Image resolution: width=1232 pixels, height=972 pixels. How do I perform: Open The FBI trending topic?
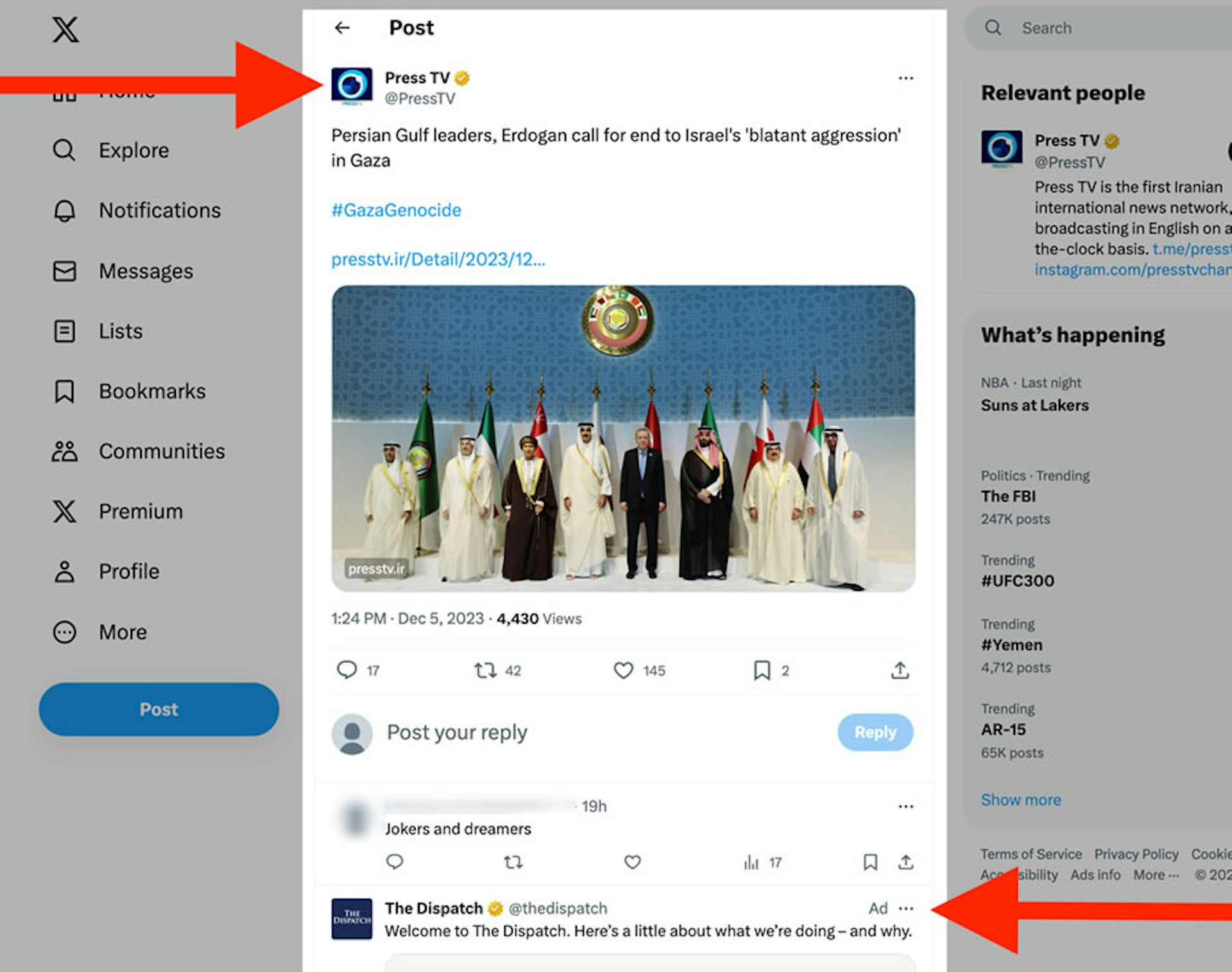coord(1008,497)
